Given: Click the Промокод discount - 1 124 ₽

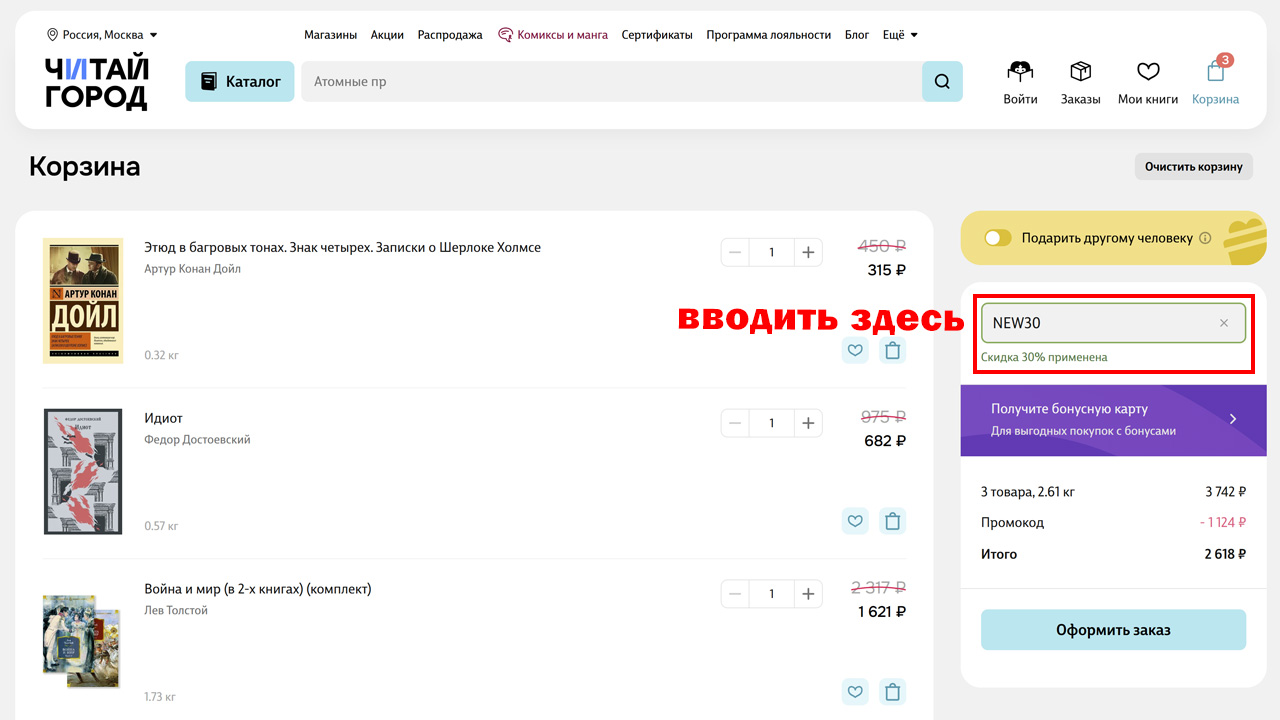Looking at the screenshot, I should [x=1223, y=522].
